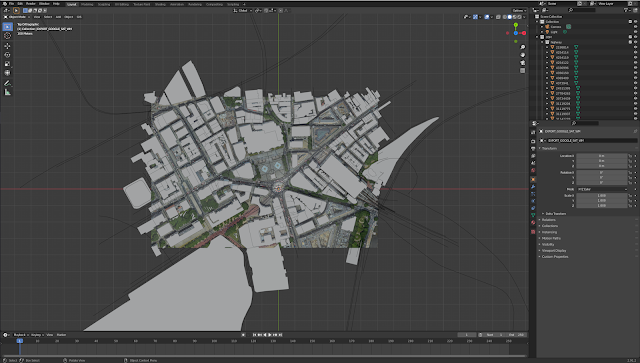Switch perspective/orthographic via grid icon

(522, 70)
